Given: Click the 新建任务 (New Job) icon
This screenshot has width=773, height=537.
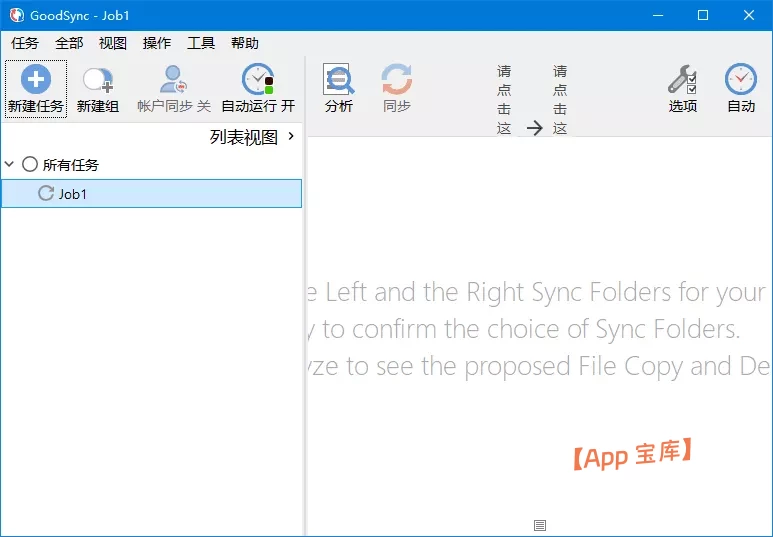Looking at the screenshot, I should pos(36,80).
